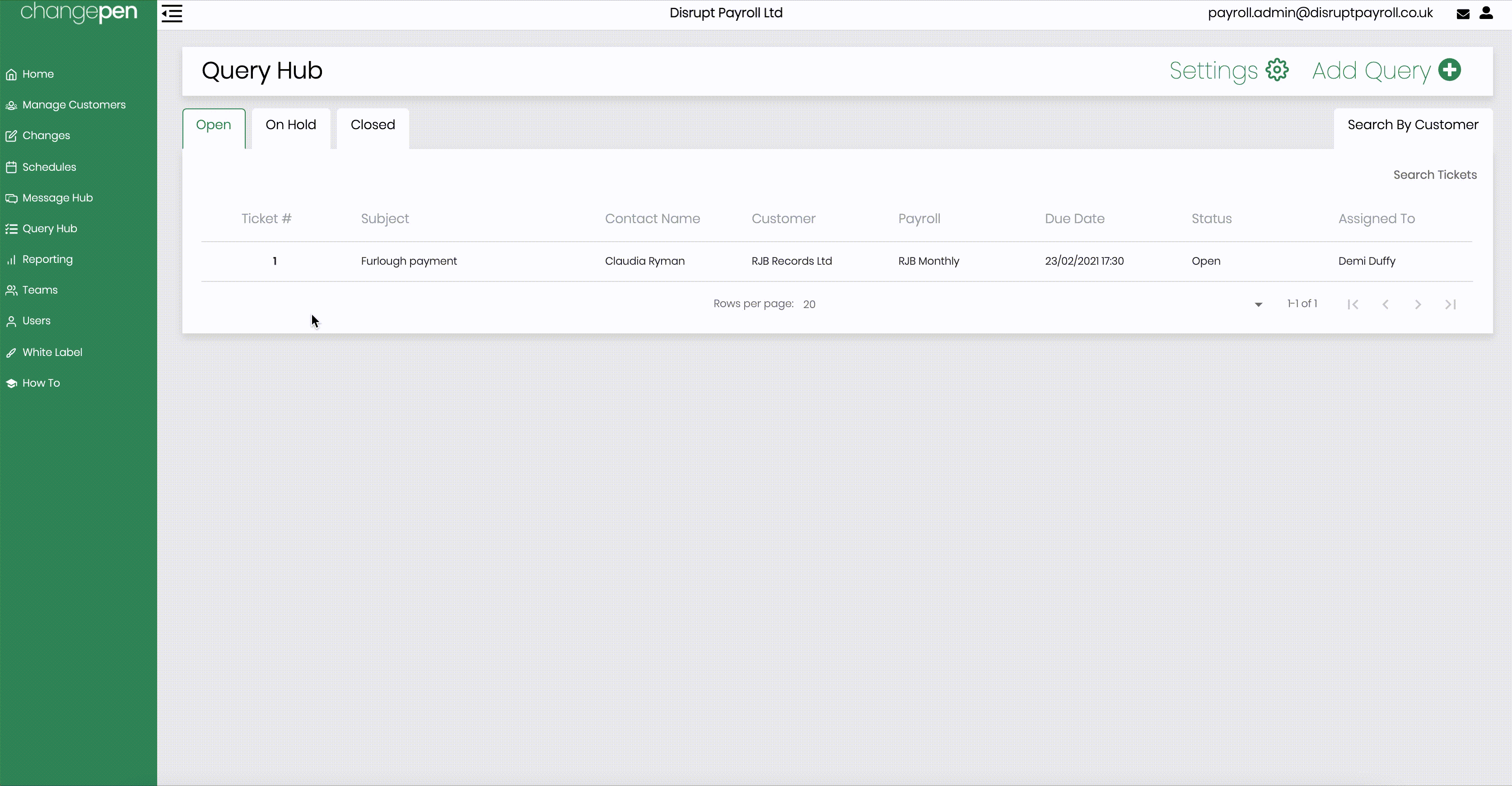Open Home from the sidebar
Screen dimensions: 1512x786
[37, 74]
